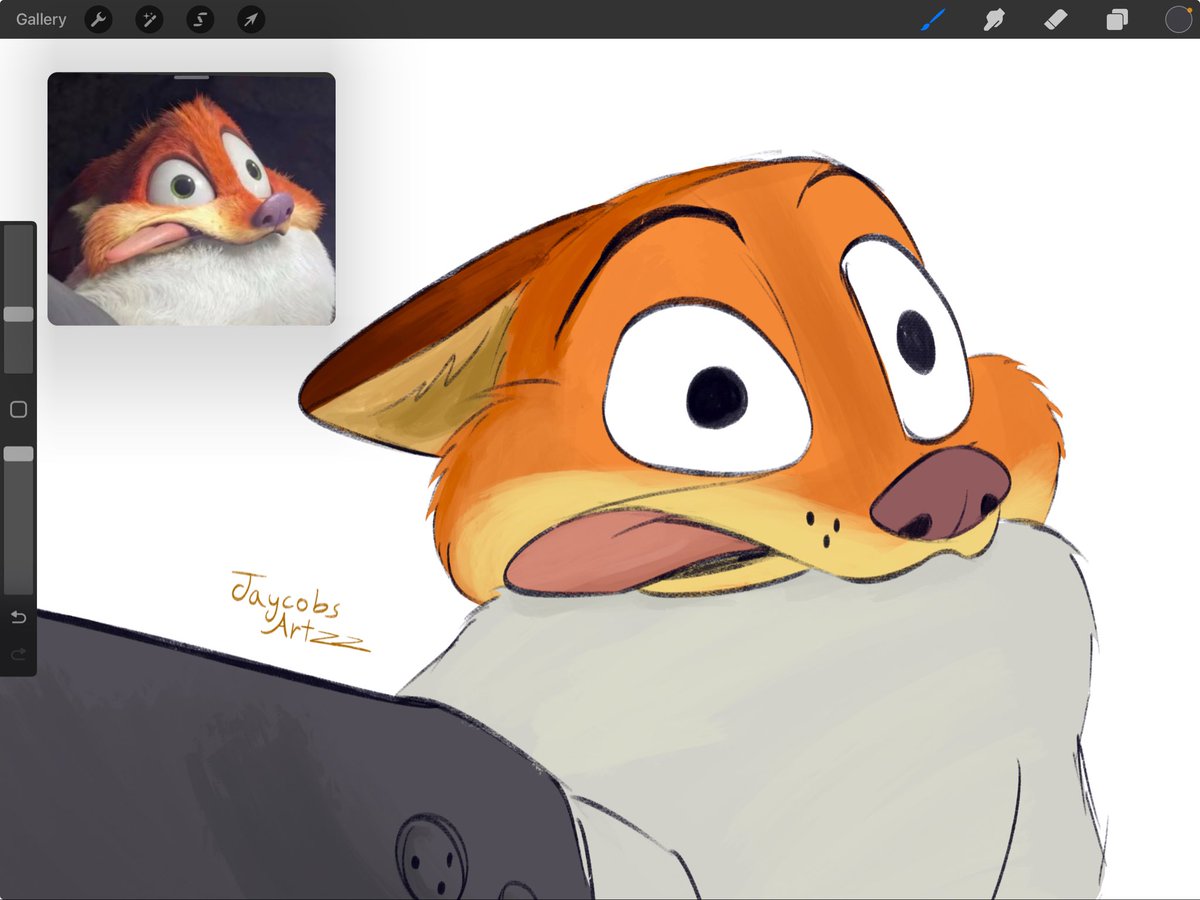Open the Actions menu with the wrench icon
1200x900 pixels.
[x=98, y=19]
